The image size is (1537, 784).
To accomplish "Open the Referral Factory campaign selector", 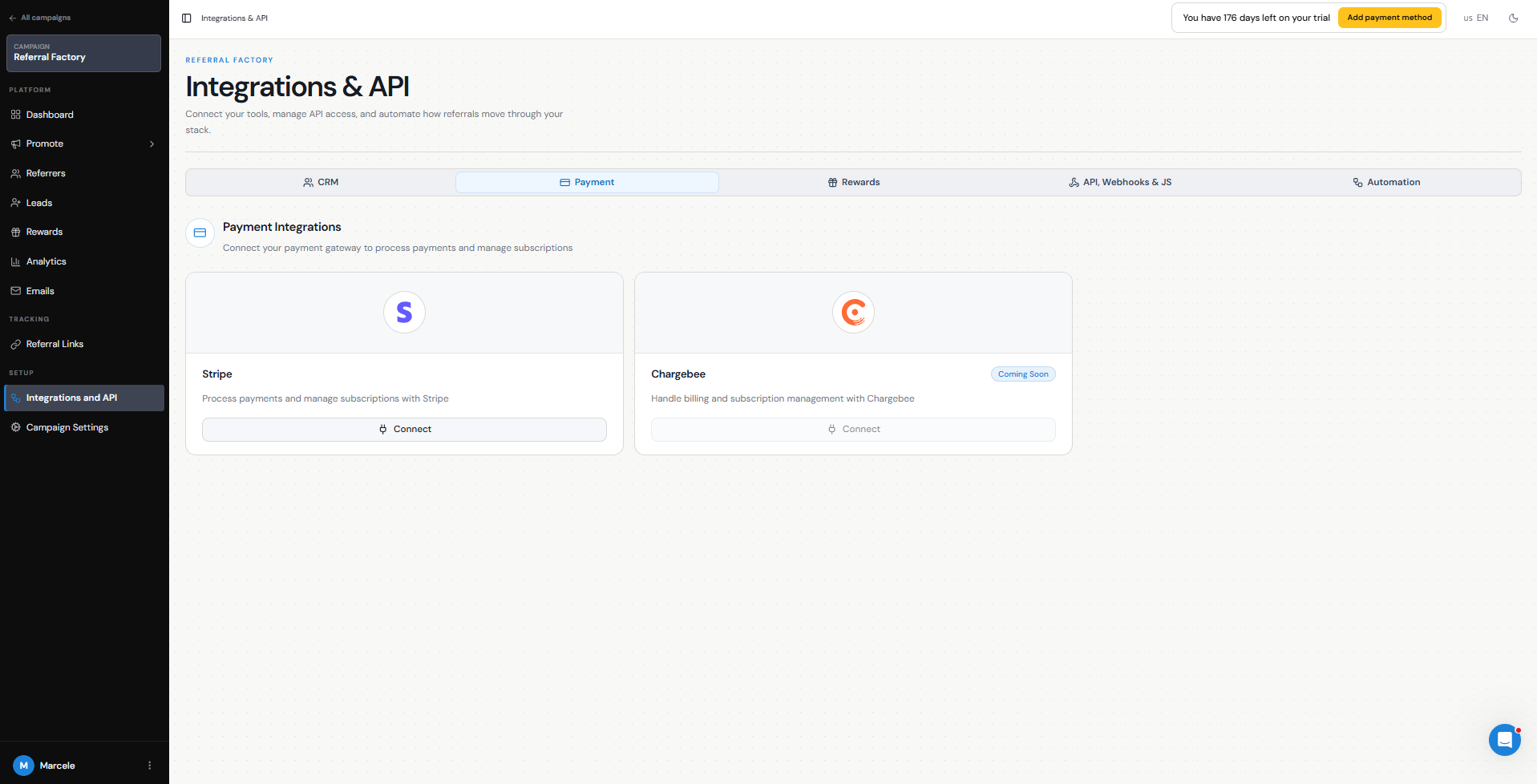I will coord(83,53).
